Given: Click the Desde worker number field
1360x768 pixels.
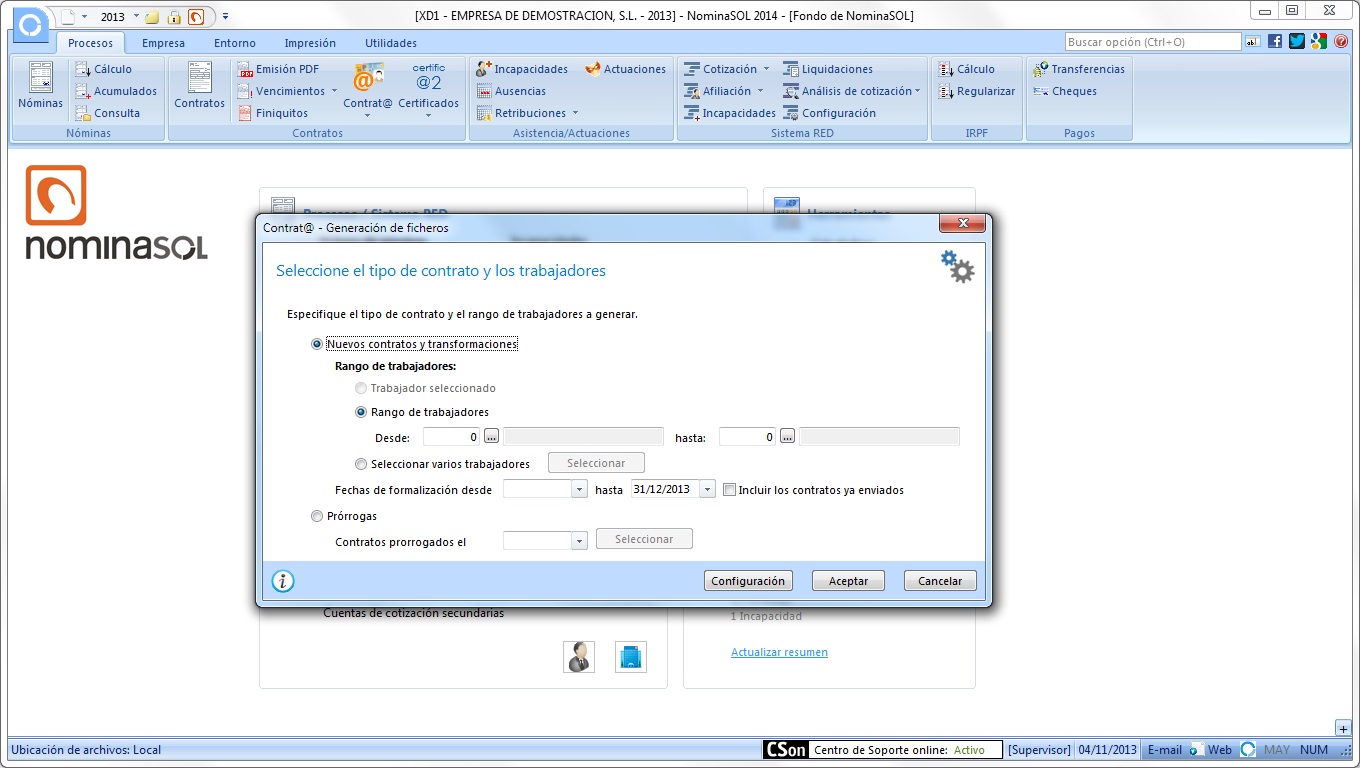Looking at the screenshot, I should tap(452, 436).
